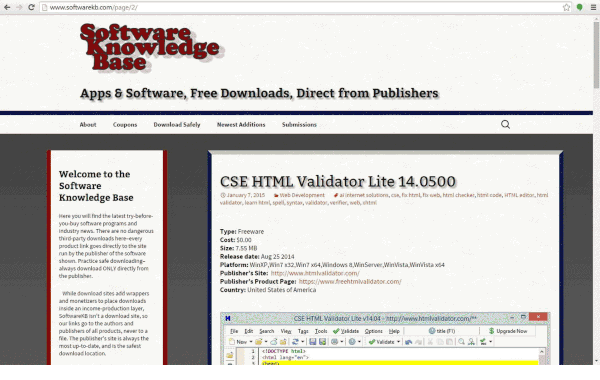Click the 'ai internet solutions' tag
600x380 pixels.
pos(364,195)
